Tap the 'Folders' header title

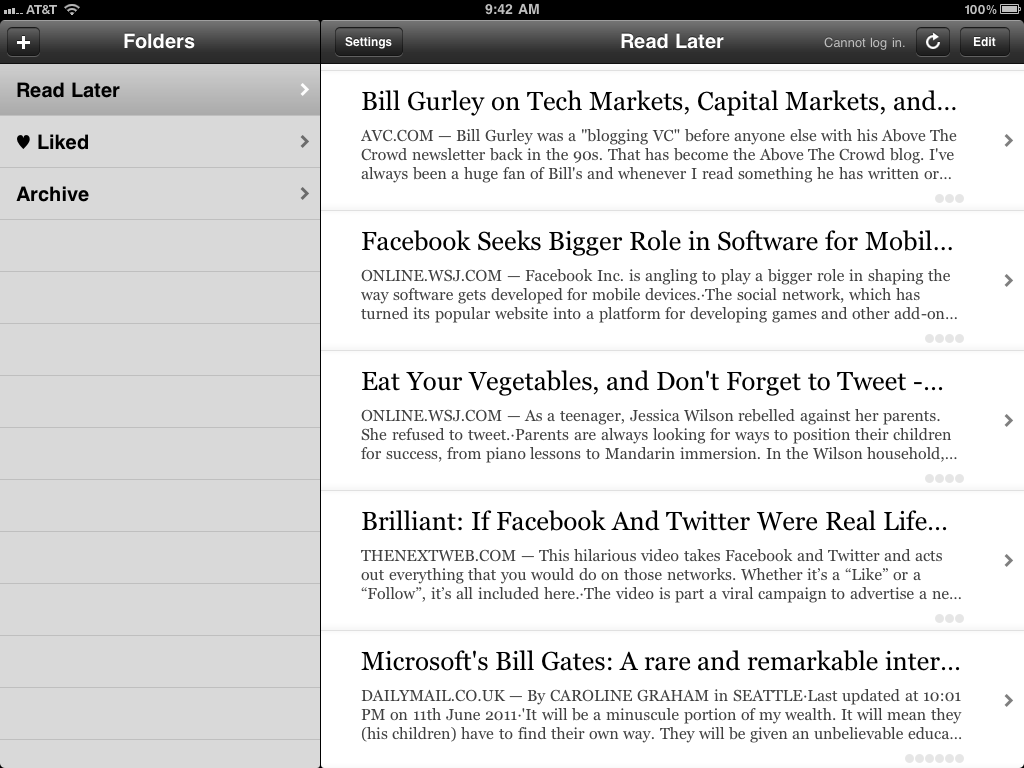159,41
